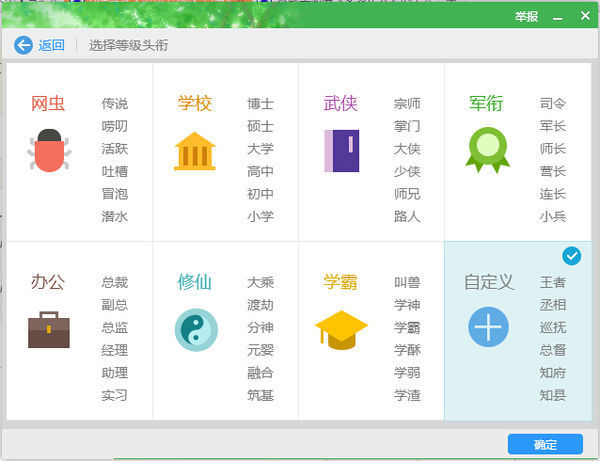Click the 司令 rank text
This screenshot has width=600, height=461.
553,103
